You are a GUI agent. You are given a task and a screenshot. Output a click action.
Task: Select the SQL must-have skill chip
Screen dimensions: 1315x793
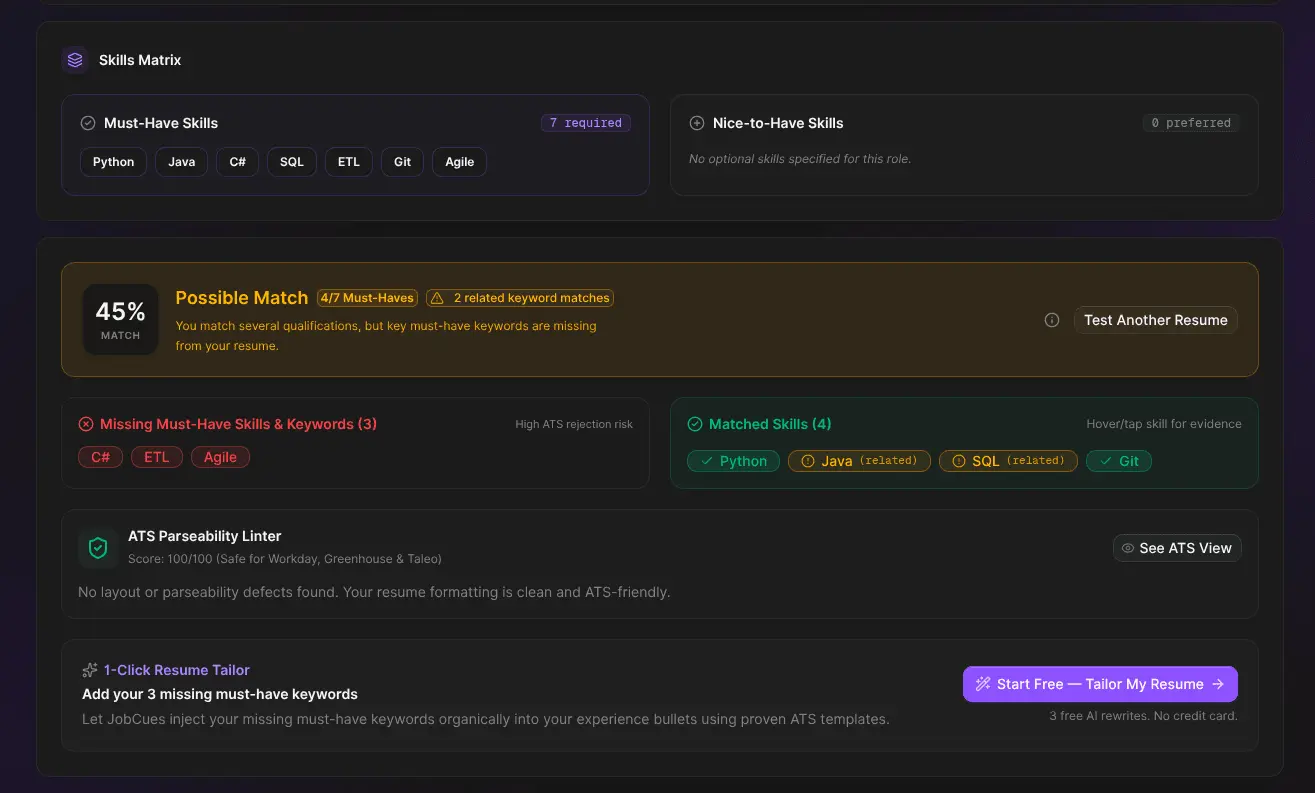pos(292,162)
